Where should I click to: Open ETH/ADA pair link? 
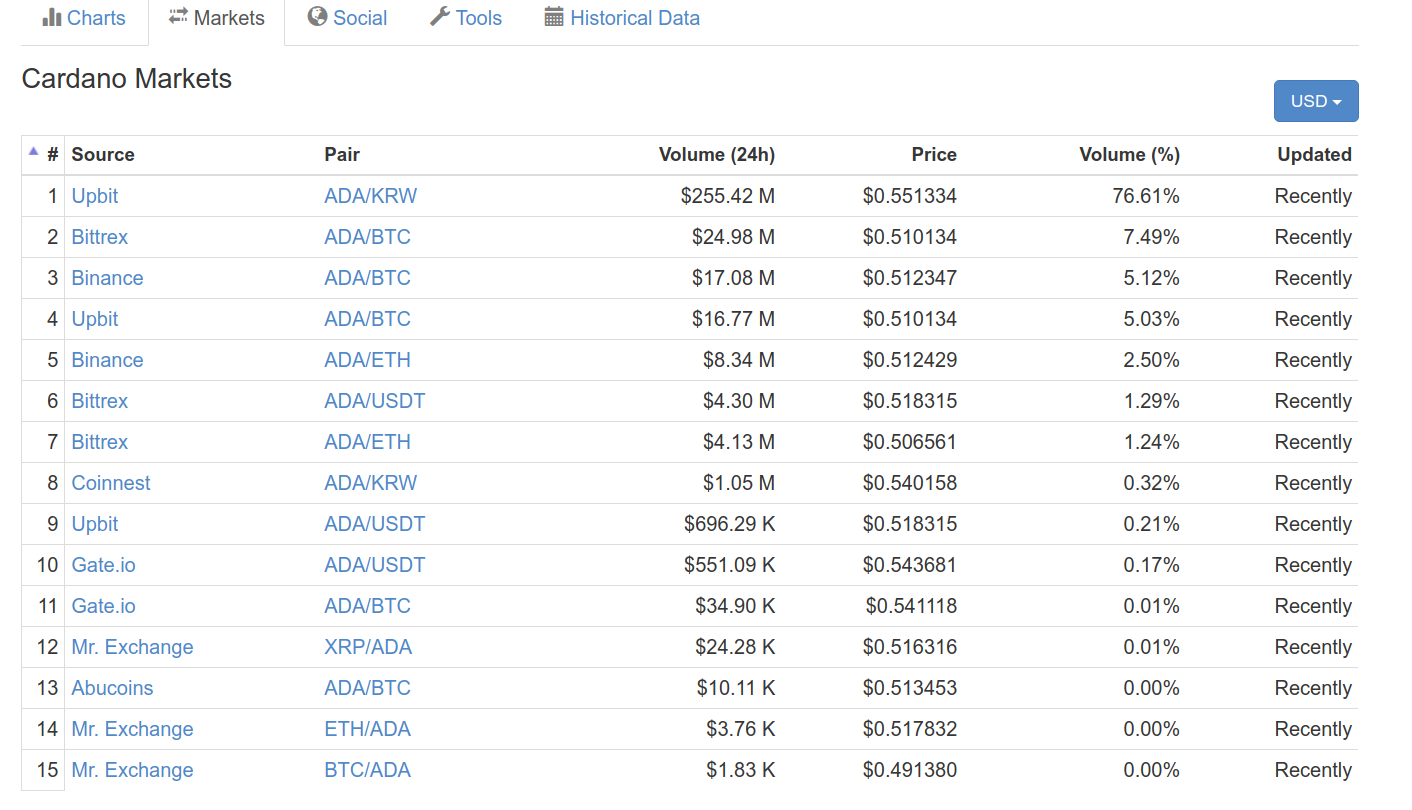(x=367, y=729)
